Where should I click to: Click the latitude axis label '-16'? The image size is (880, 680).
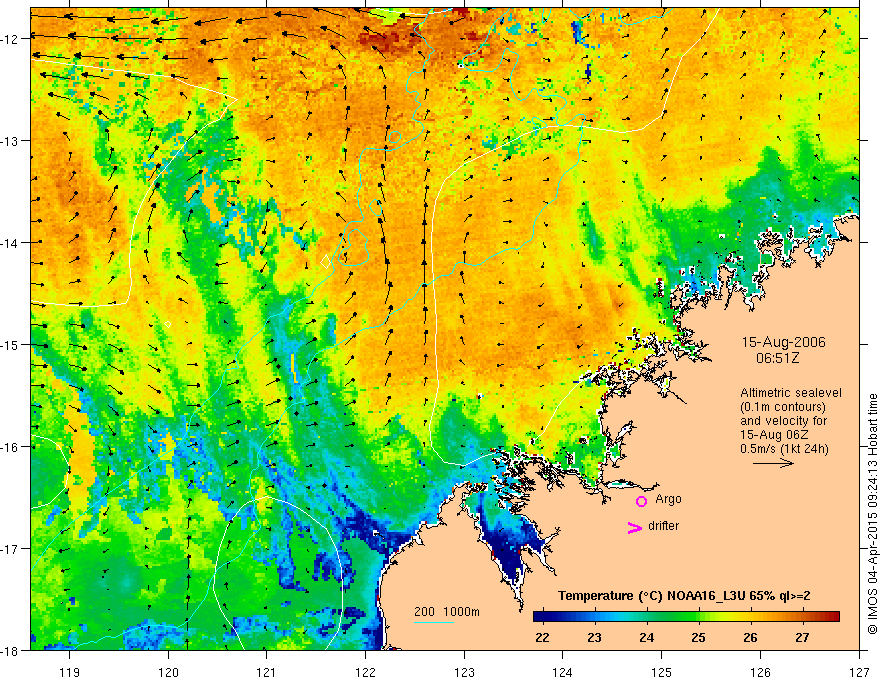[x=10, y=447]
